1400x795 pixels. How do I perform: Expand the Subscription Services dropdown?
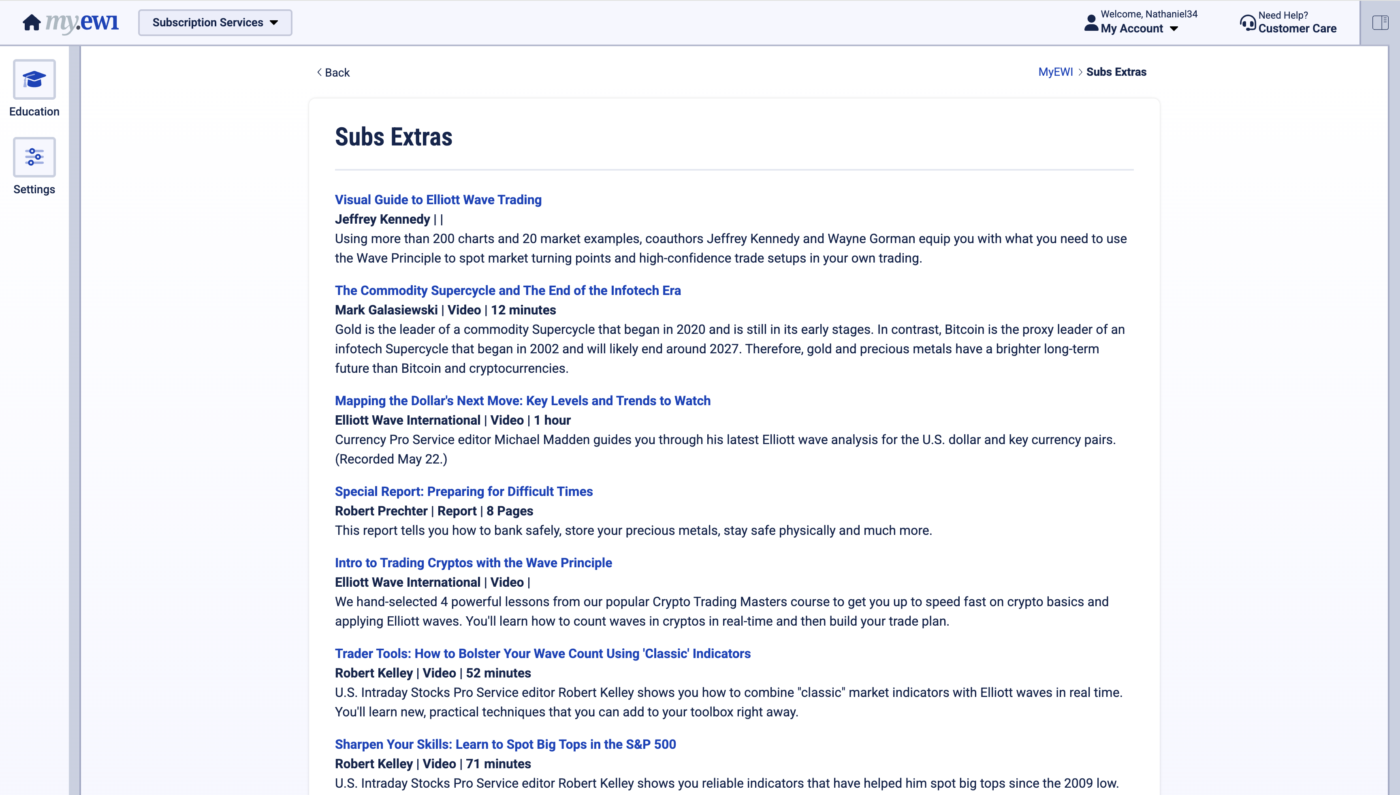(215, 22)
